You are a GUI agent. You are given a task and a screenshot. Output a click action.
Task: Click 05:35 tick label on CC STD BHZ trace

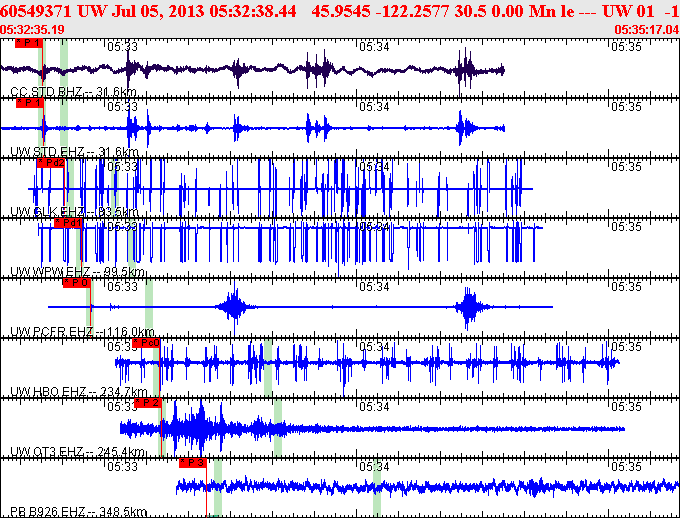(x=626, y=46)
